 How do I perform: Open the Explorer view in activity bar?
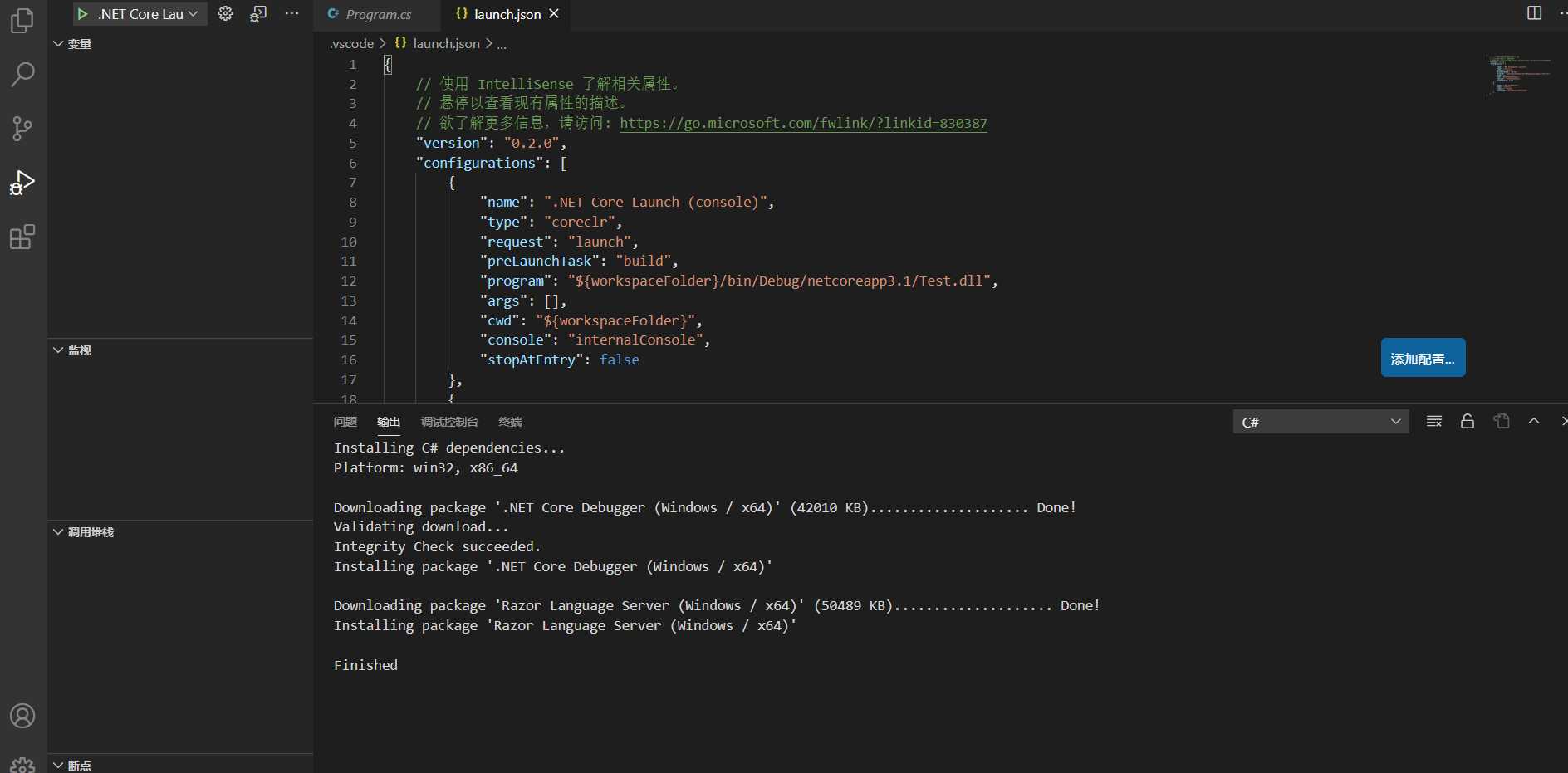click(x=22, y=21)
